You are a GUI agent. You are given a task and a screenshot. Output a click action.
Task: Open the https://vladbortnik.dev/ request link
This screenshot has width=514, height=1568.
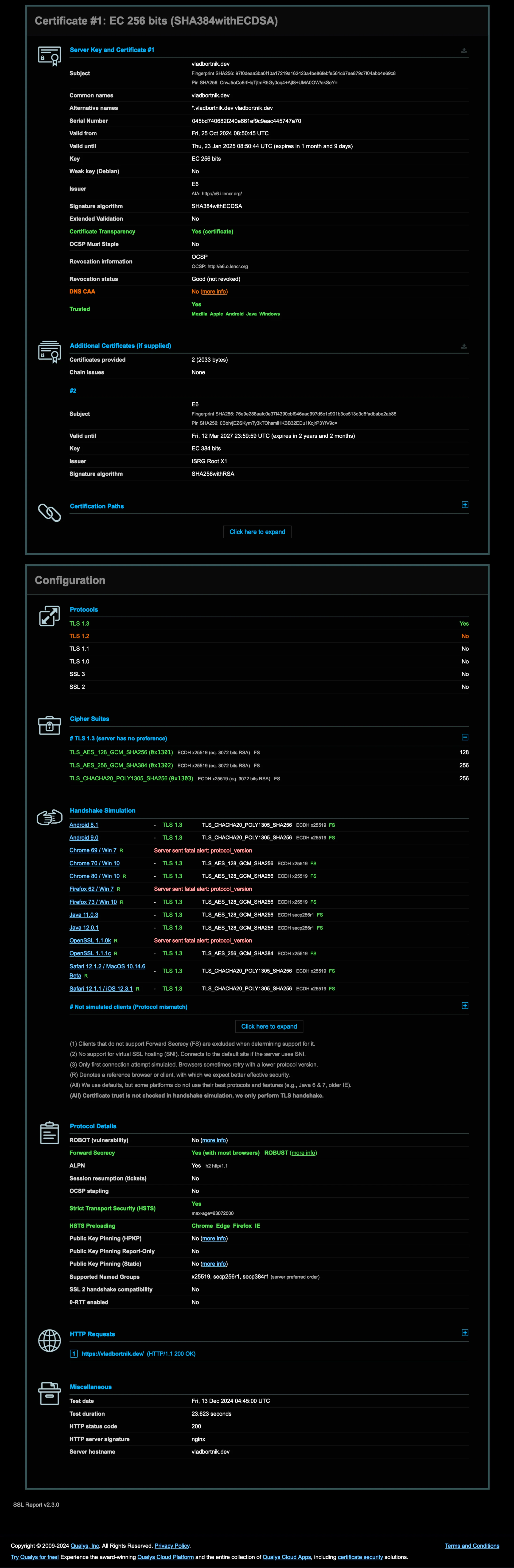coord(113,1354)
